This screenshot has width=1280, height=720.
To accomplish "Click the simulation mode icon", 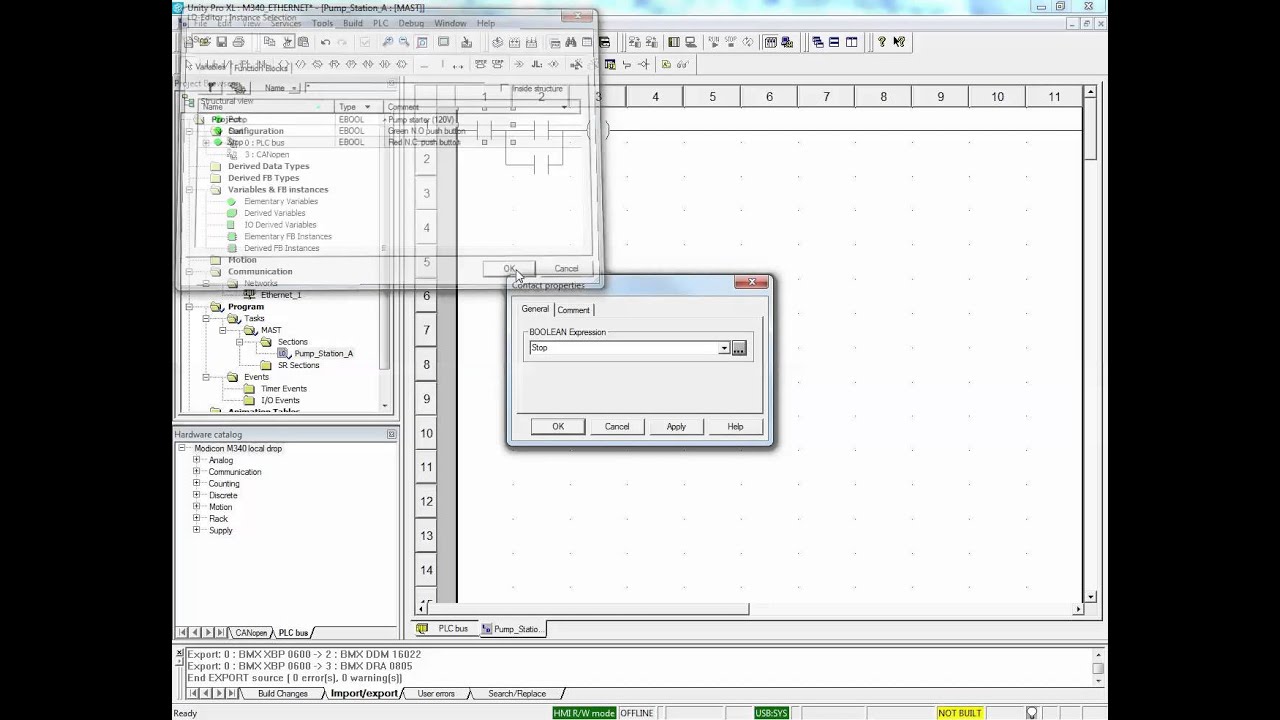I will coord(789,42).
